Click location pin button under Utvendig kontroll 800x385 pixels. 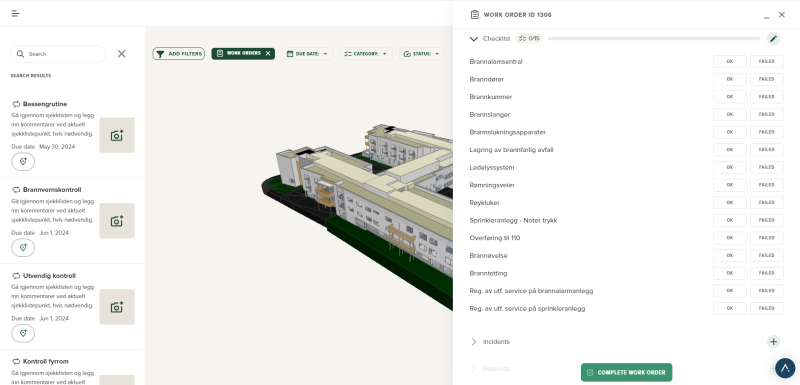click(23, 333)
